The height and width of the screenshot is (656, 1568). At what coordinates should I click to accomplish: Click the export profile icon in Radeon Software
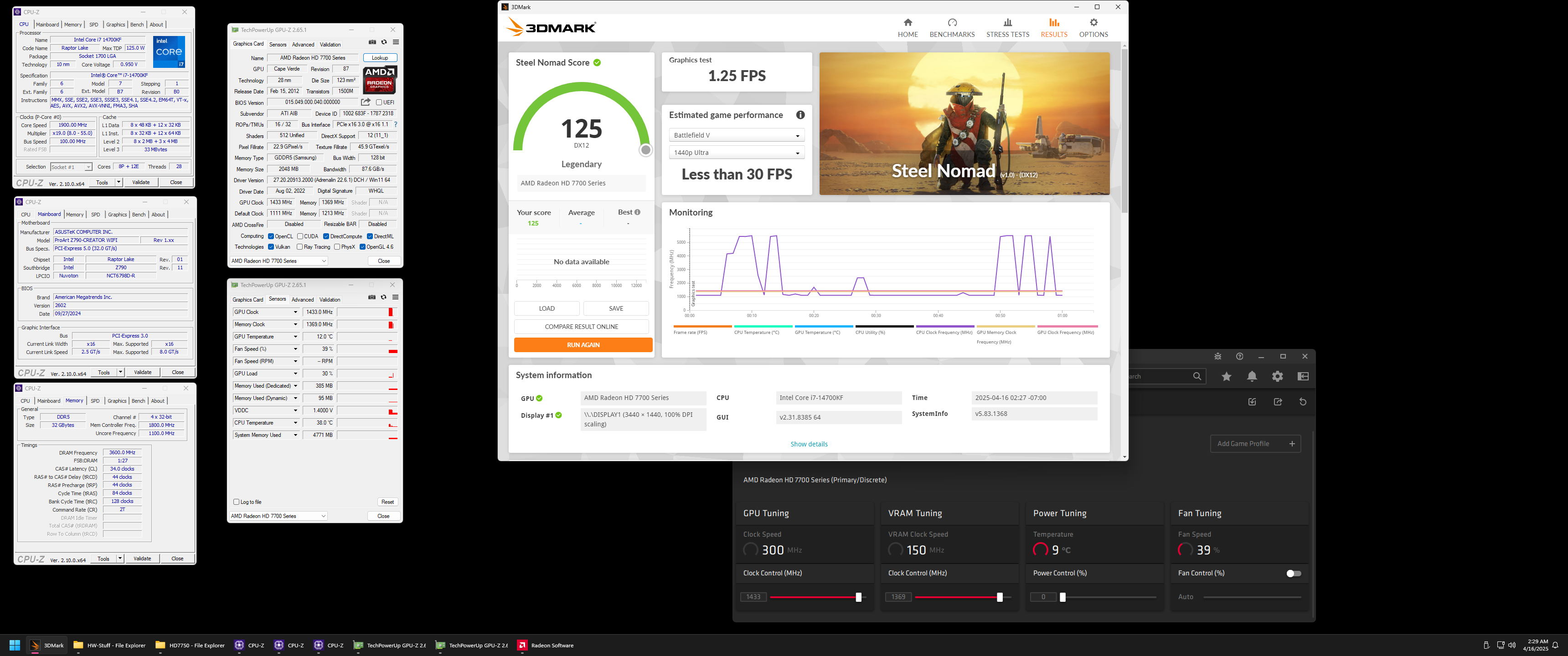pos(1278,402)
